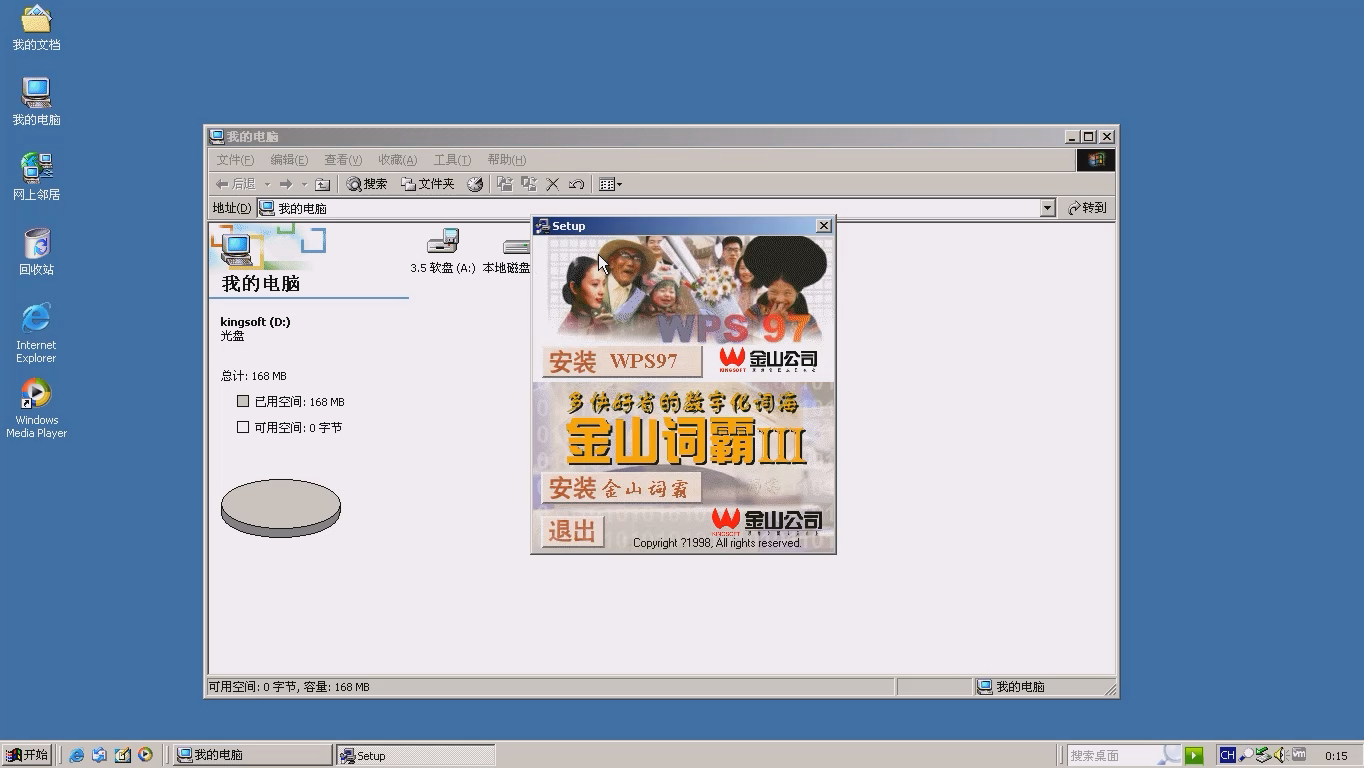Select the 我的电脑 desktop icon
Image resolution: width=1364 pixels, height=768 pixels.
pyautogui.click(x=36, y=102)
